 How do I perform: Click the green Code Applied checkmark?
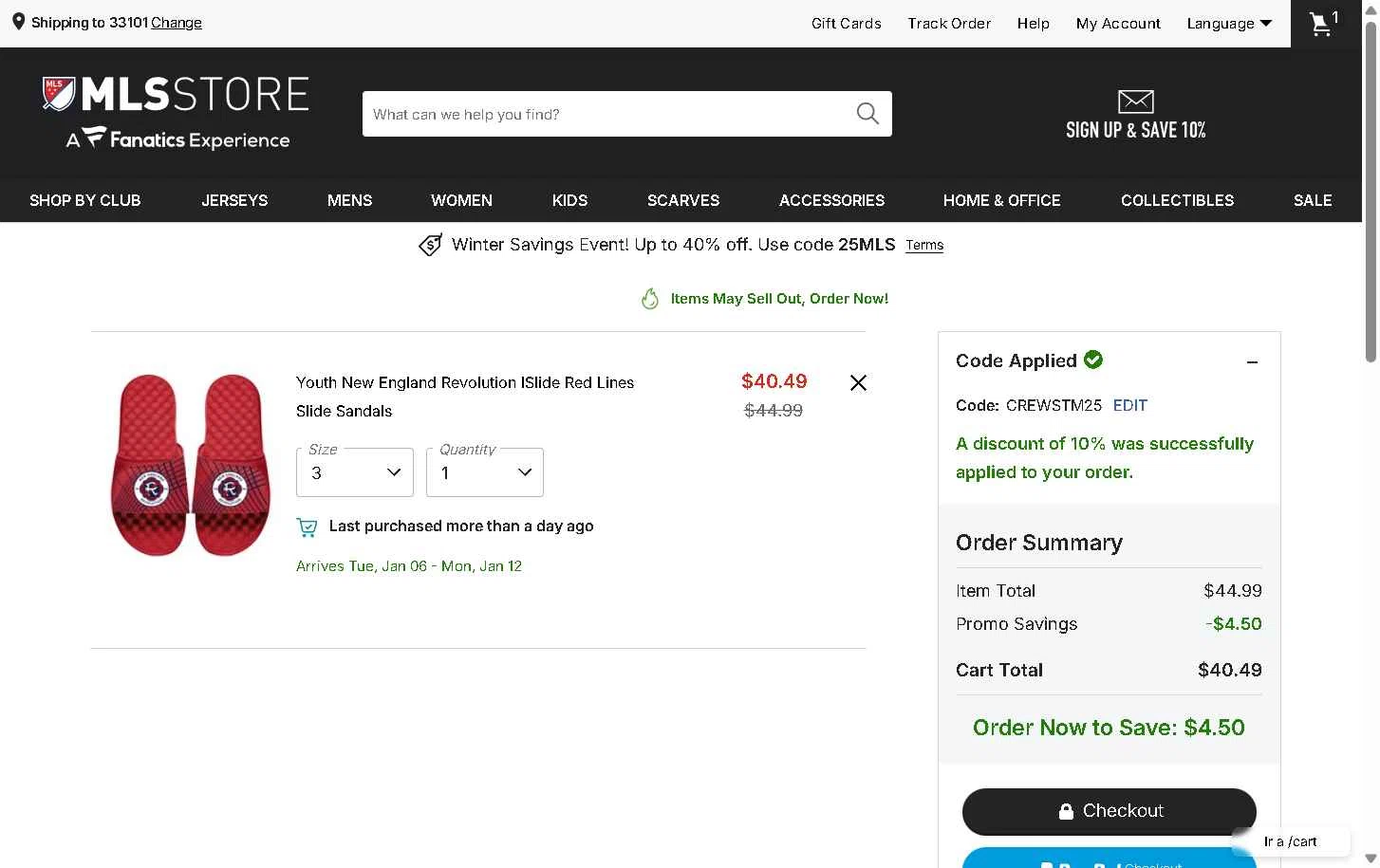click(x=1093, y=360)
